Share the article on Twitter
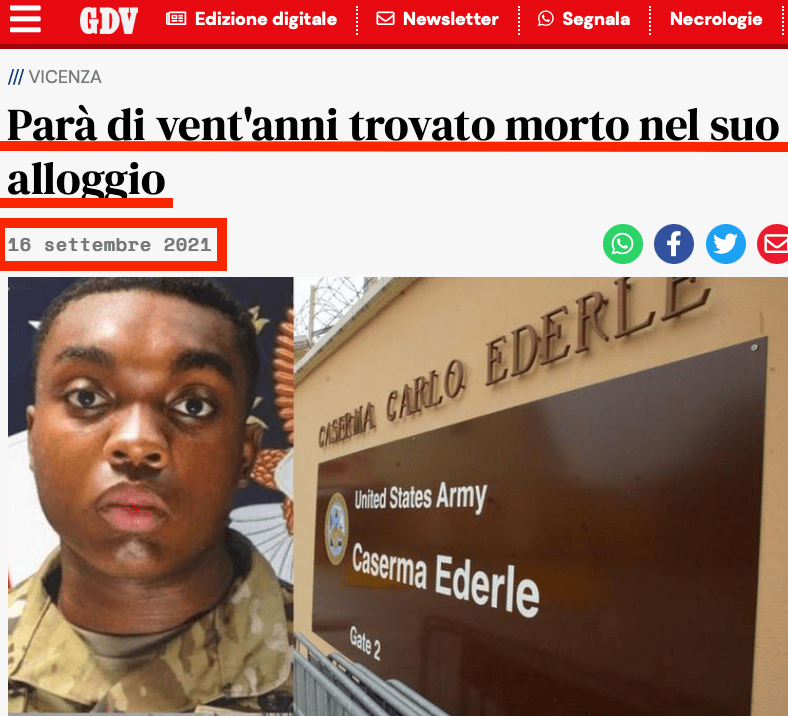This screenshot has height=716, width=788. click(x=726, y=244)
